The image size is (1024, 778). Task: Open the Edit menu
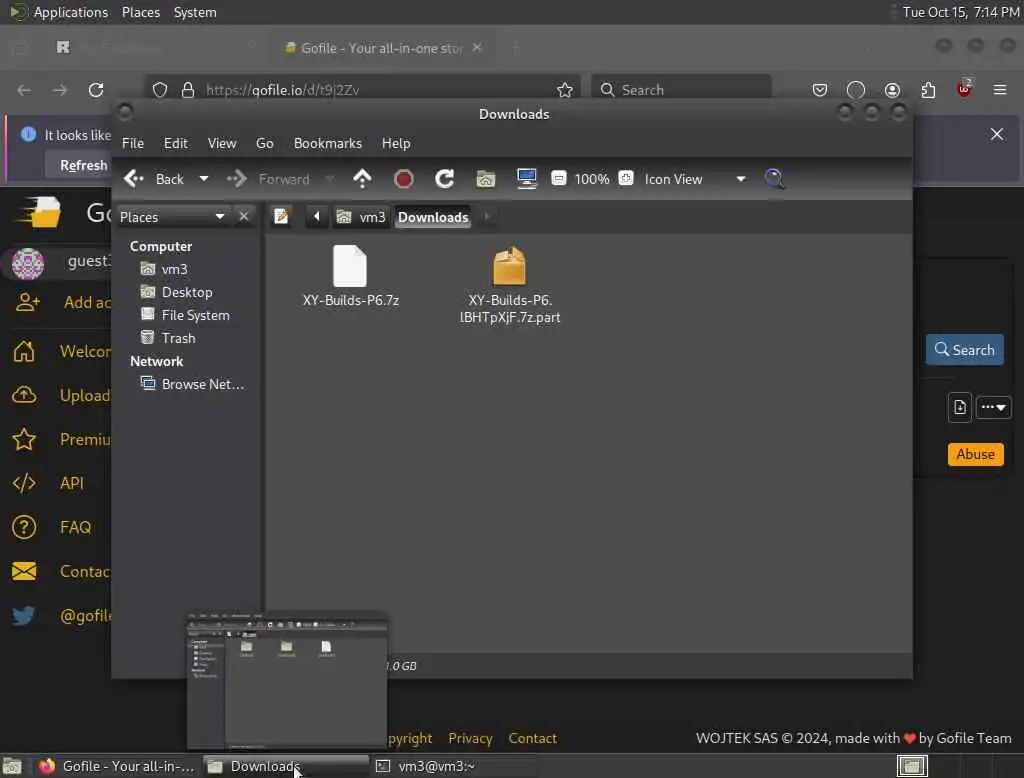176,143
